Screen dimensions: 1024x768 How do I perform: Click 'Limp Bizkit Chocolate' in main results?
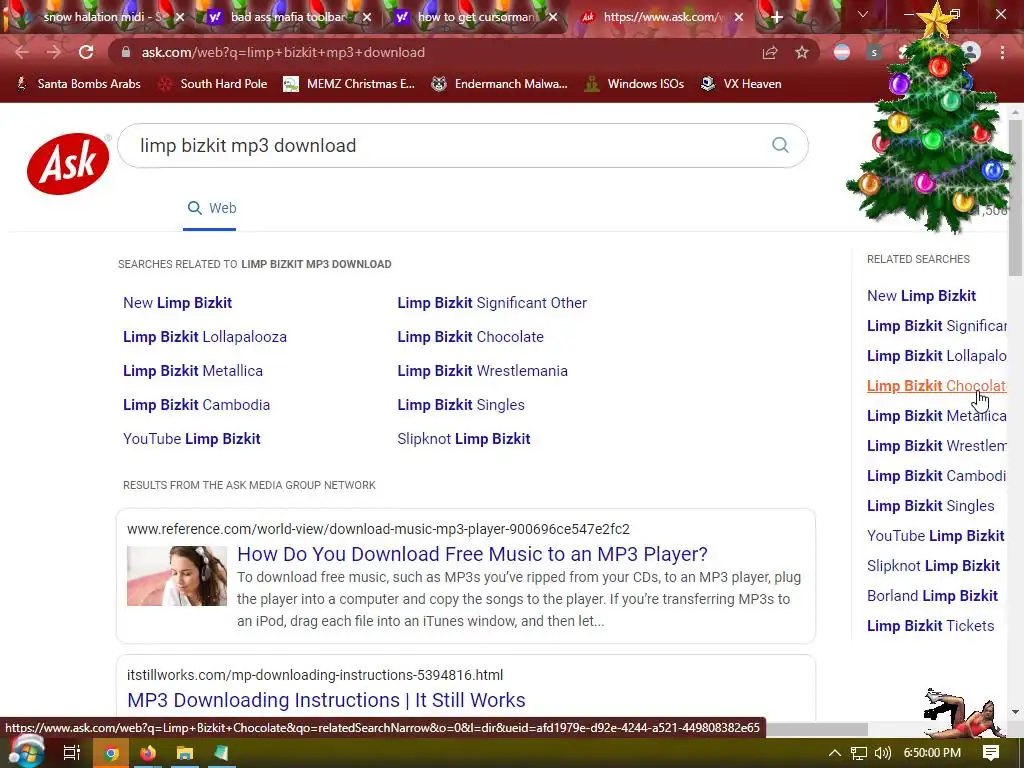tap(471, 336)
